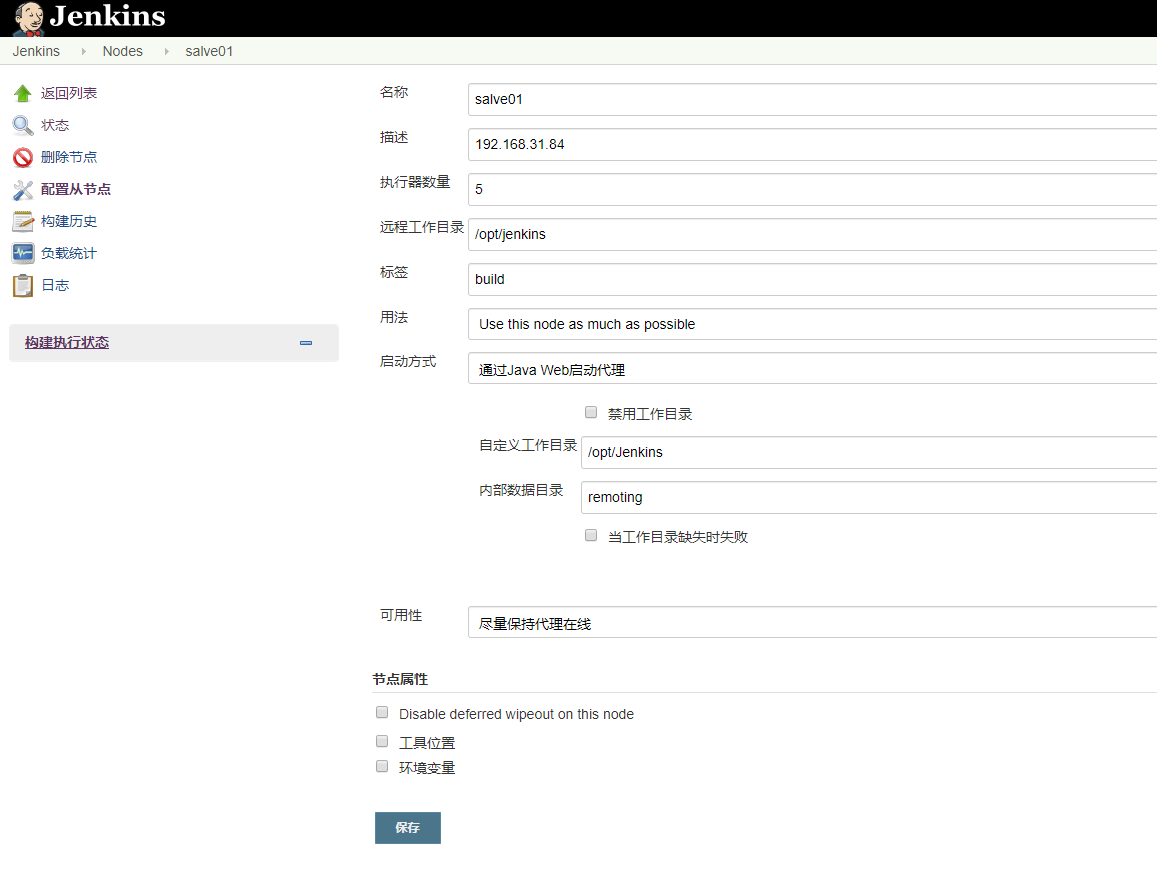The height and width of the screenshot is (872, 1157).
Task: Focus the 标签 field containing build
Action: tap(812, 280)
